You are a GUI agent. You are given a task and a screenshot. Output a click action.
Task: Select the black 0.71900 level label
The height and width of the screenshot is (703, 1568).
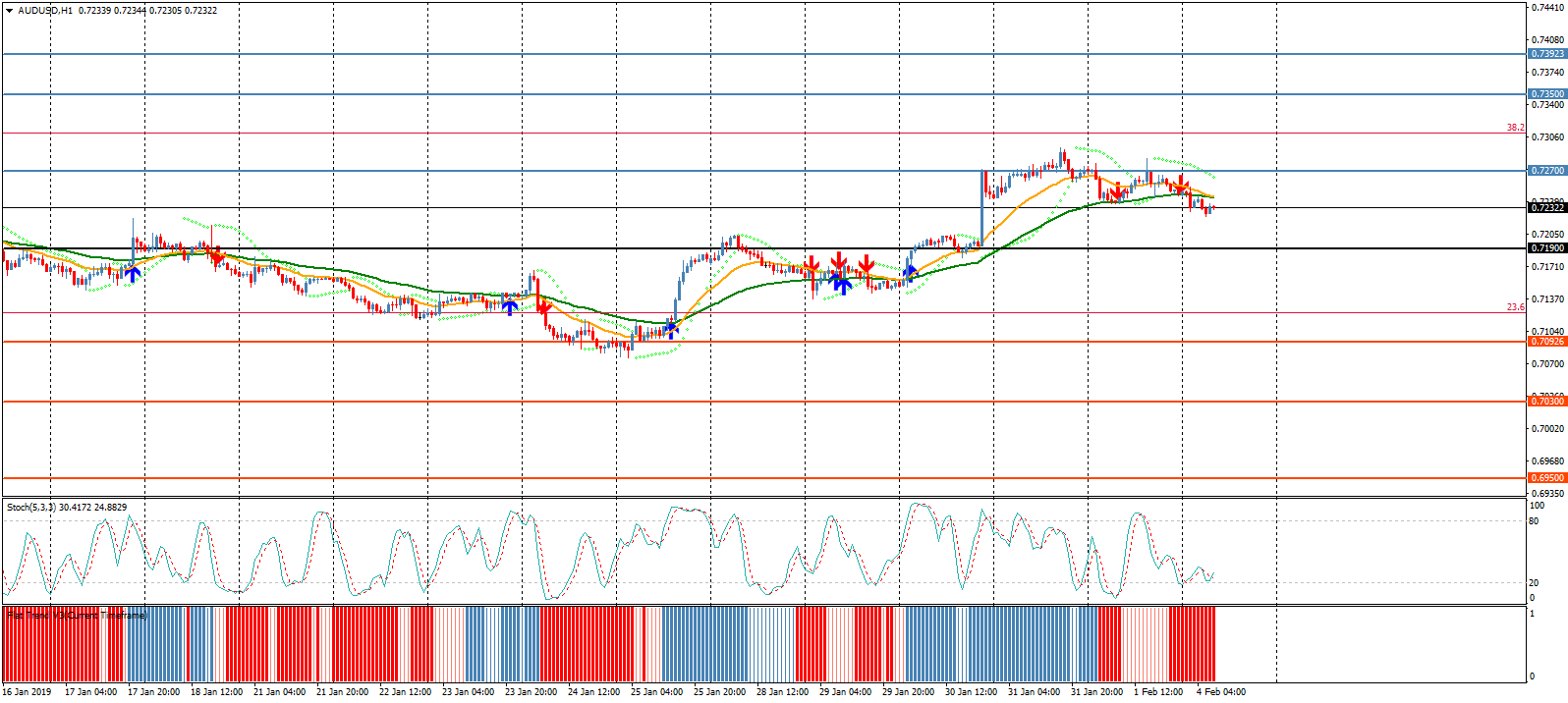[x=1546, y=248]
